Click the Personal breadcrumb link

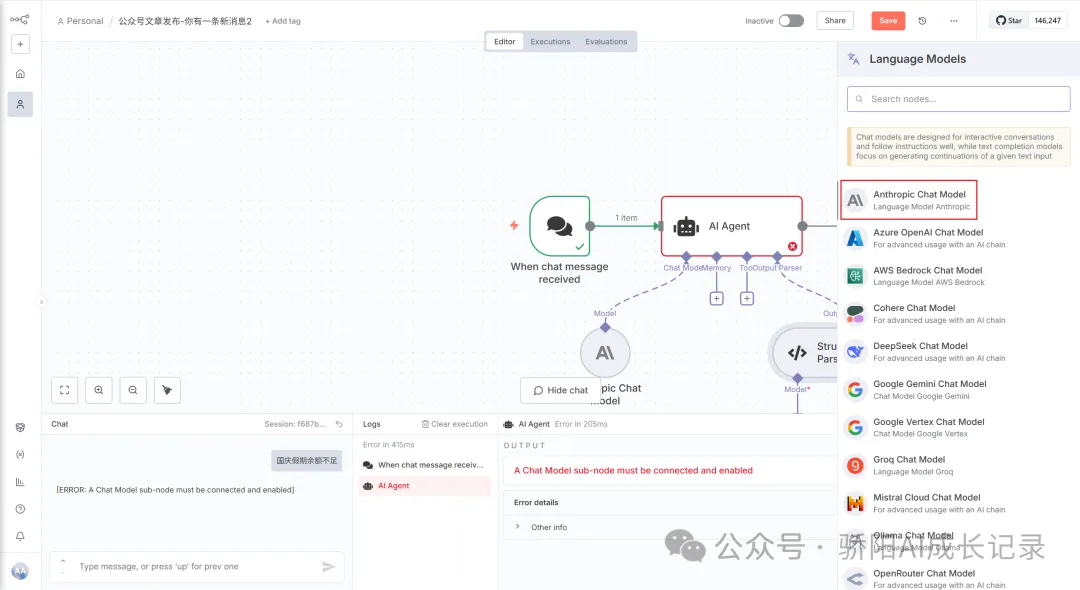point(80,21)
